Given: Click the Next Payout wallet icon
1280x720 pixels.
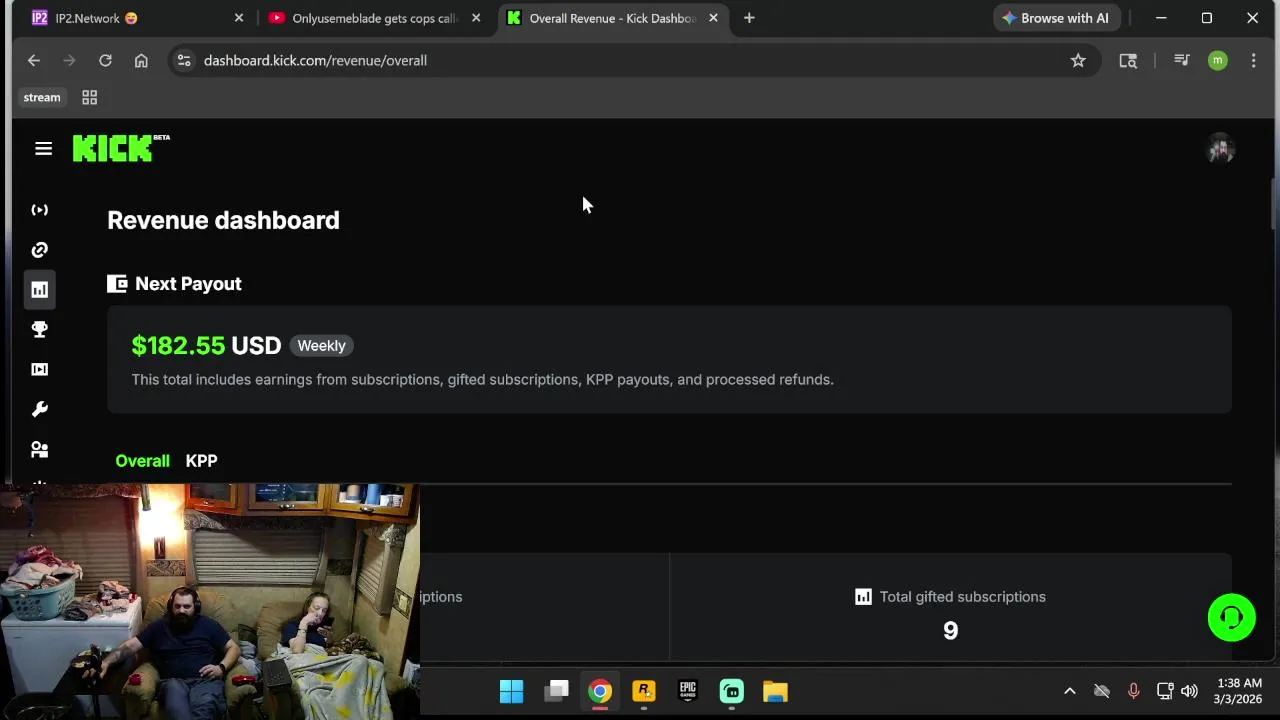Looking at the screenshot, I should point(117,284).
